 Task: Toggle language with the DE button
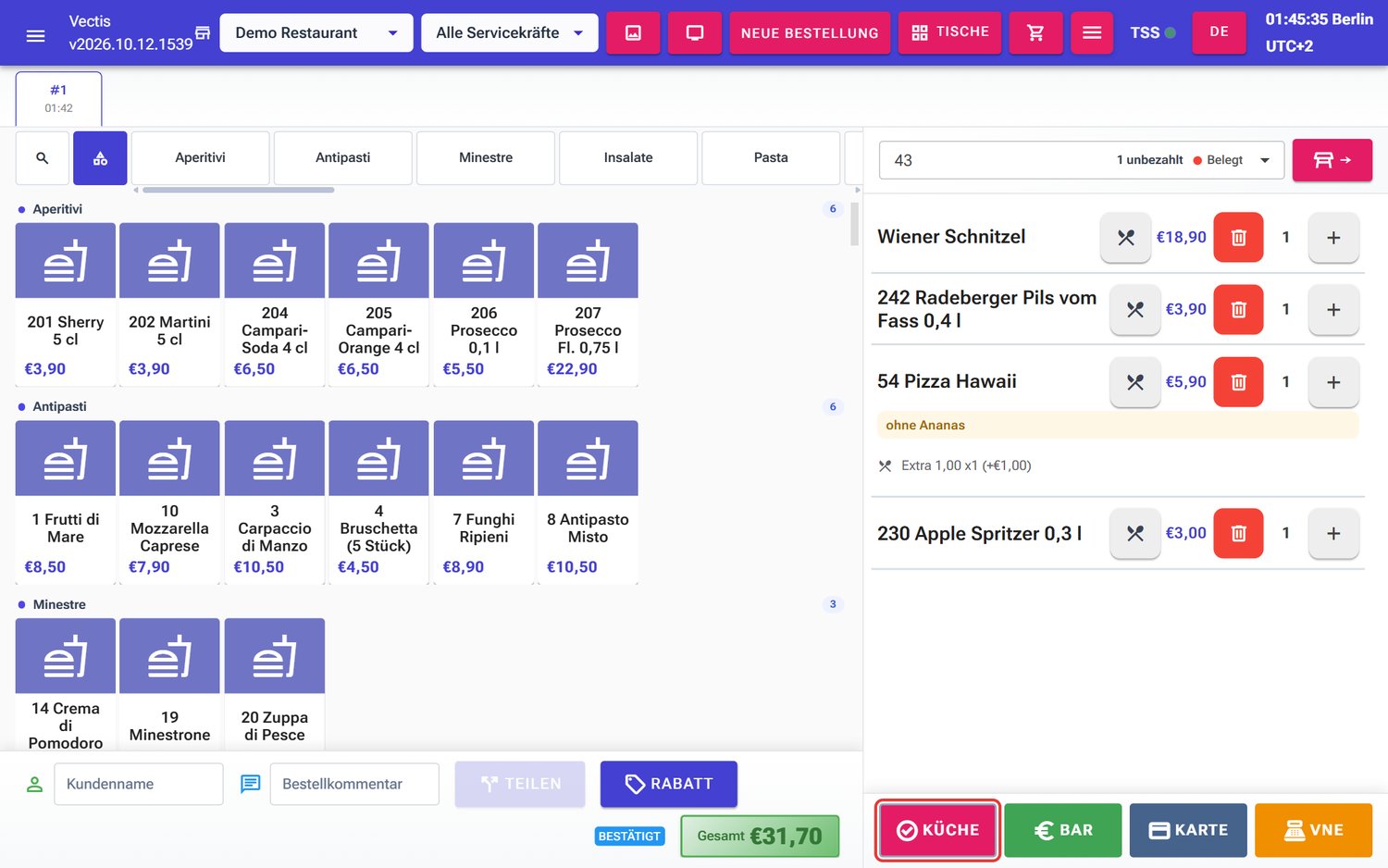pyautogui.click(x=1219, y=32)
